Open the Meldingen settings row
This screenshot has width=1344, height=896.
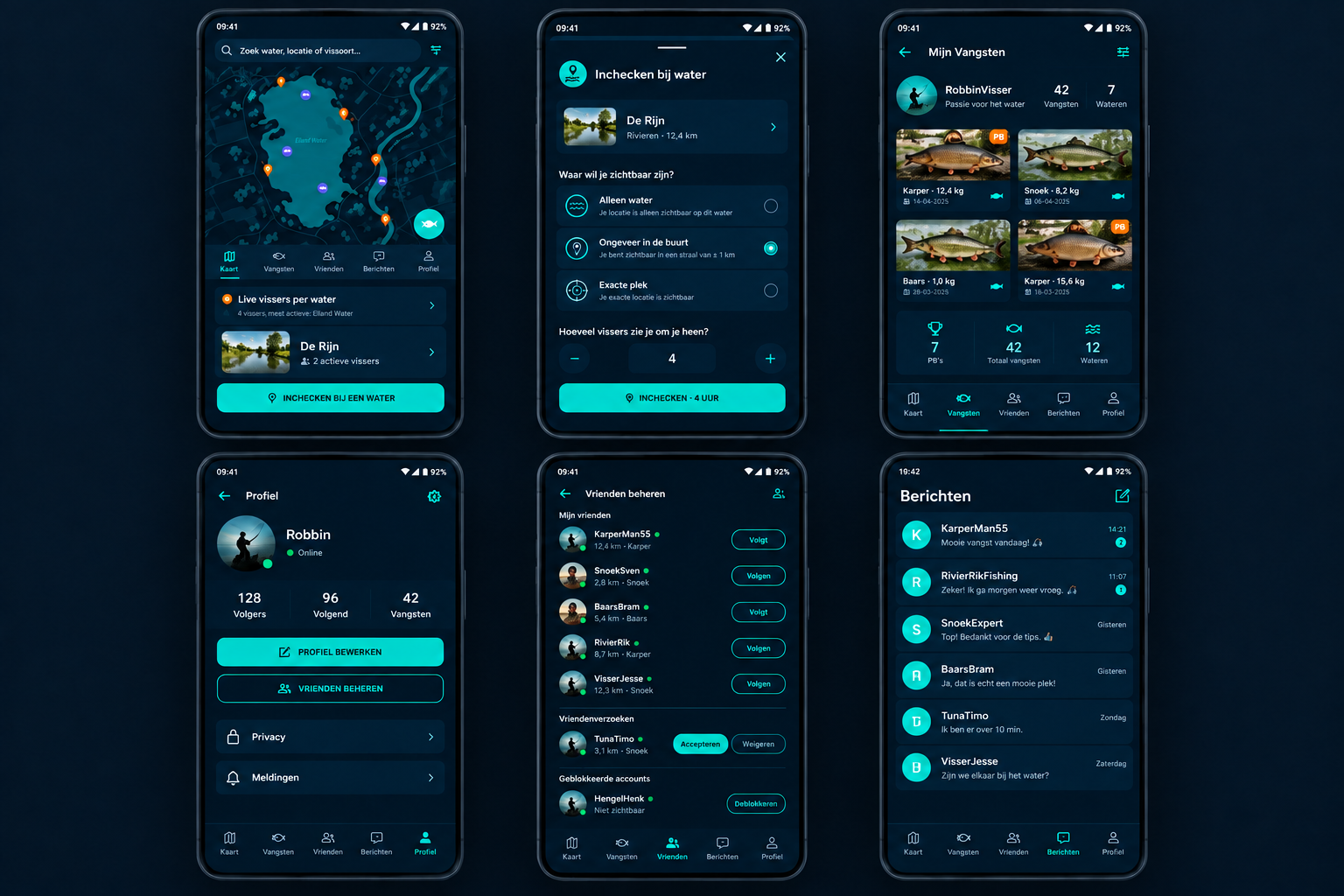(331, 778)
